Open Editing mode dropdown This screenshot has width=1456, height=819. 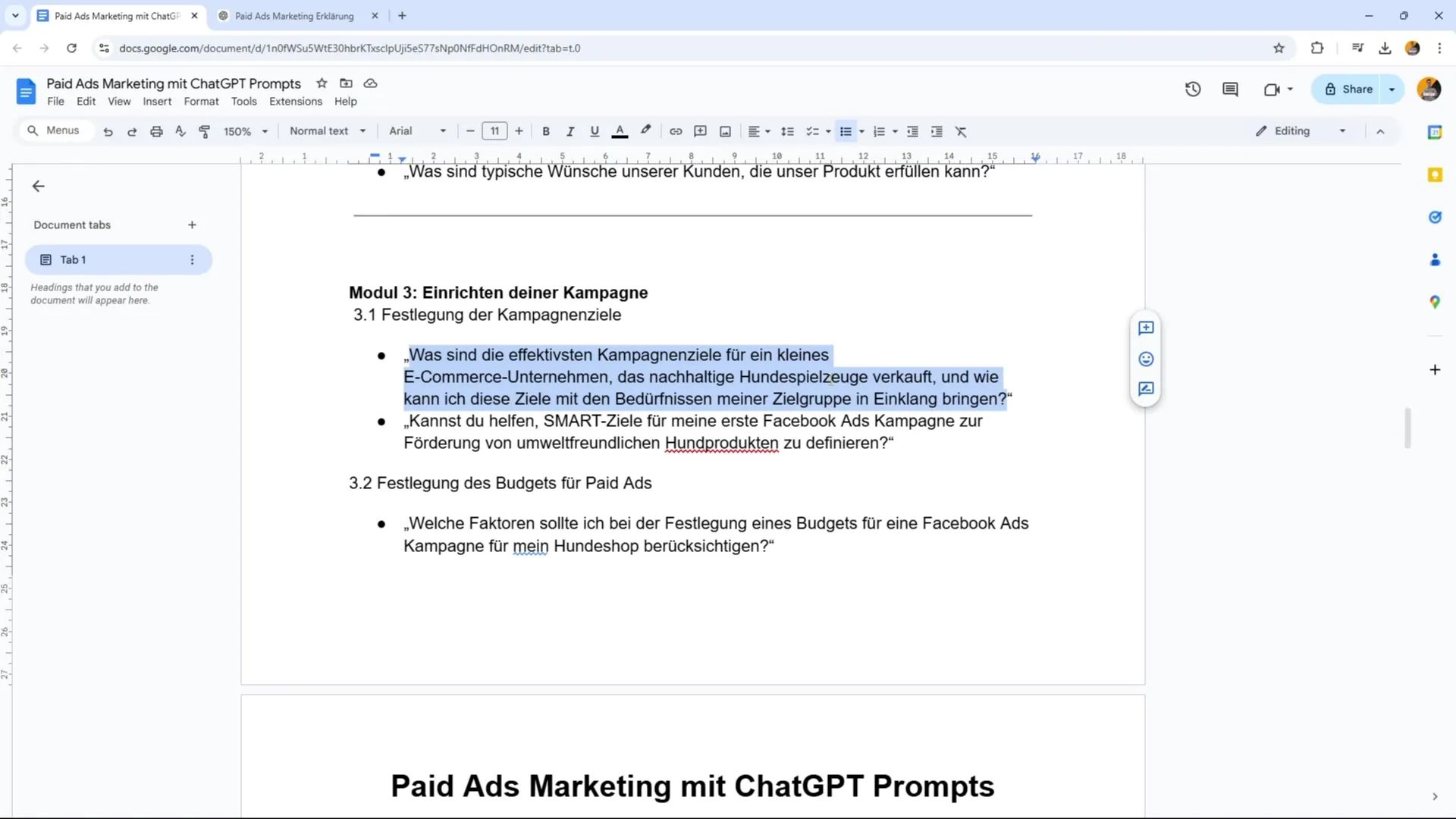point(1301,131)
